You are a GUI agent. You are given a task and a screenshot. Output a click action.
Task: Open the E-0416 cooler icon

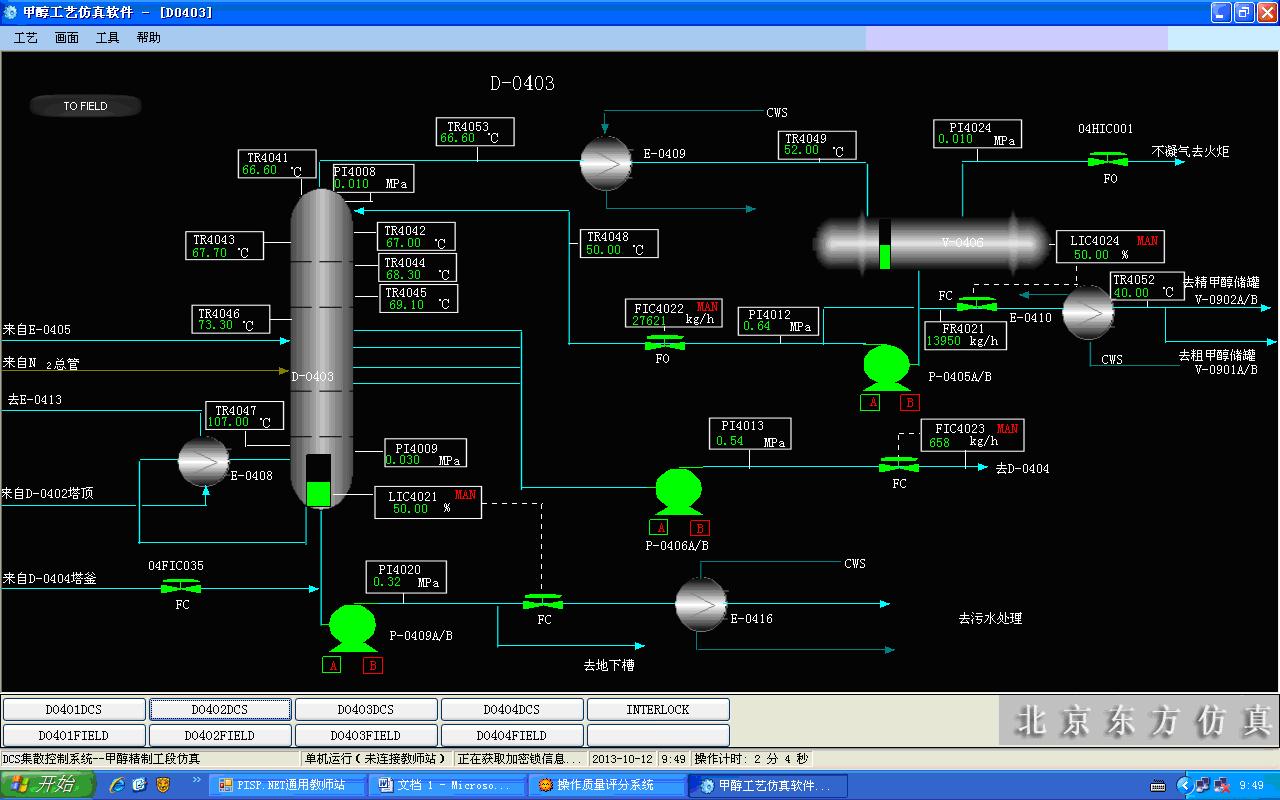(700, 603)
